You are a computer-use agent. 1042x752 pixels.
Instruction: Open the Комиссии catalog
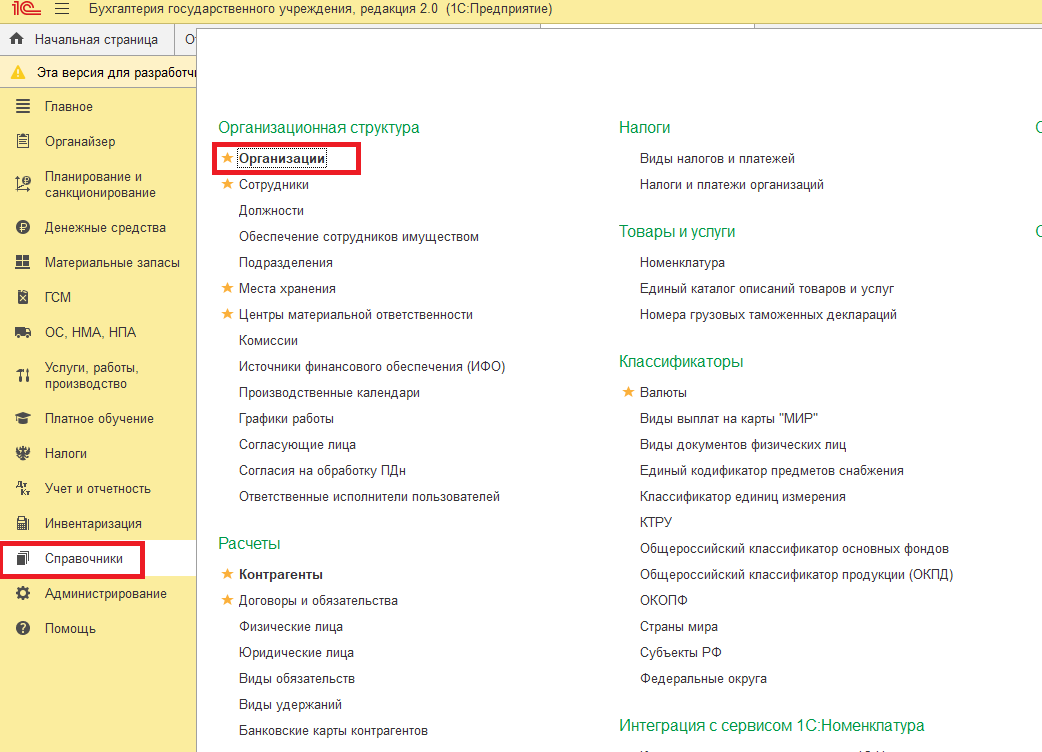coord(268,340)
